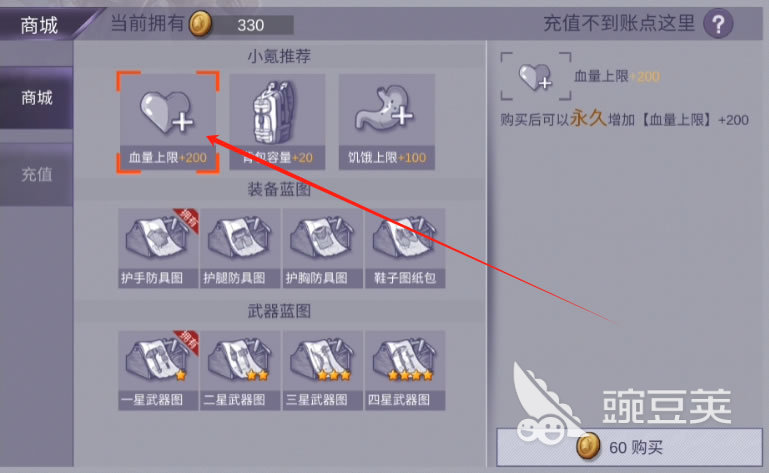Switch to the 充值 sidebar tab
769x473 pixels.
tap(36, 174)
